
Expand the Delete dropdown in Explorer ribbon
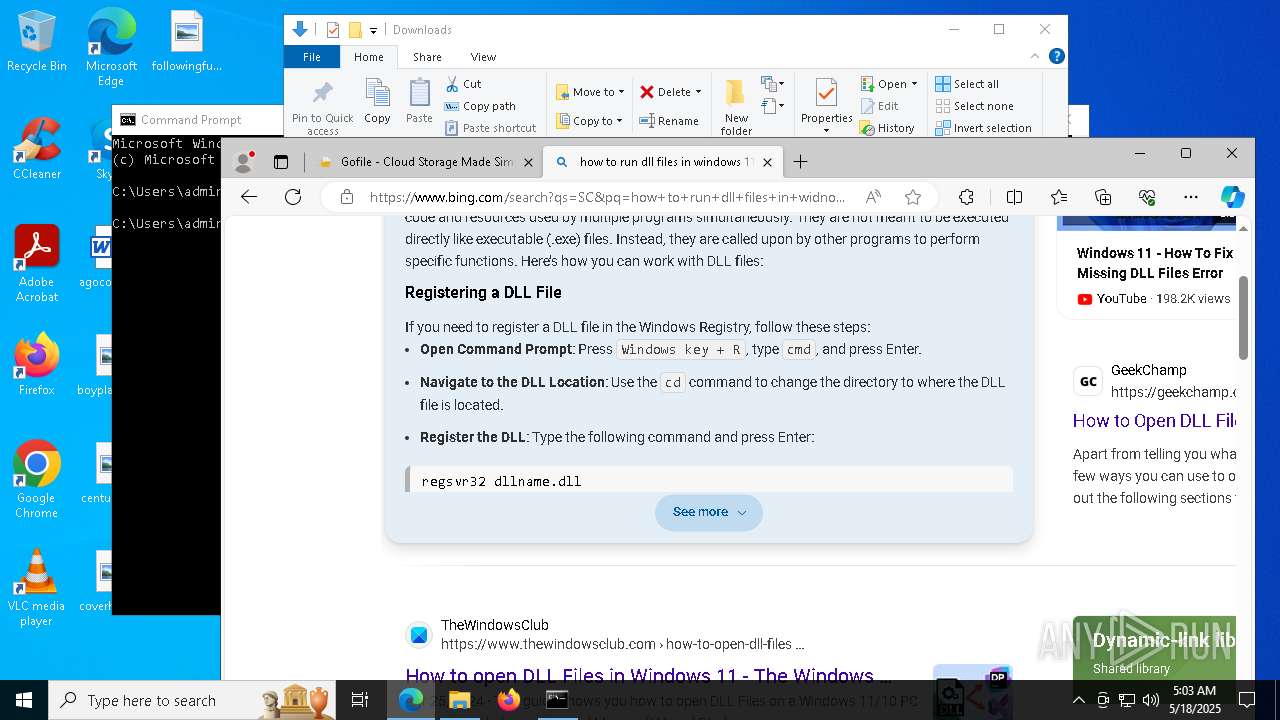coord(698,92)
